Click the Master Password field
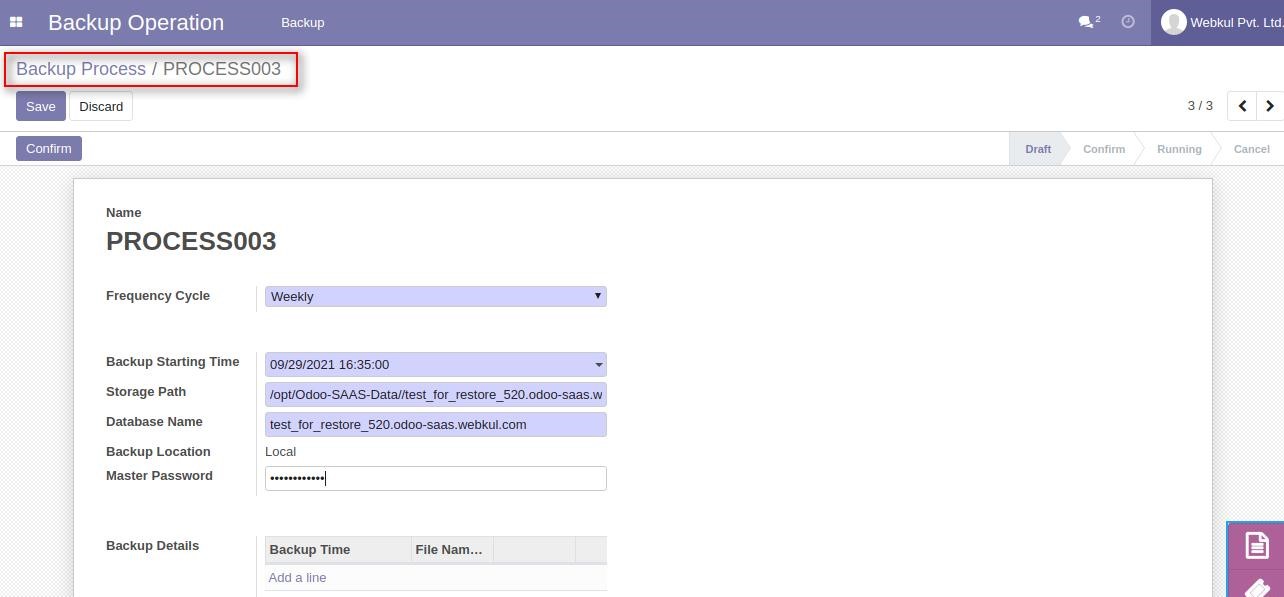The image size is (1284, 597). [x=436, y=478]
